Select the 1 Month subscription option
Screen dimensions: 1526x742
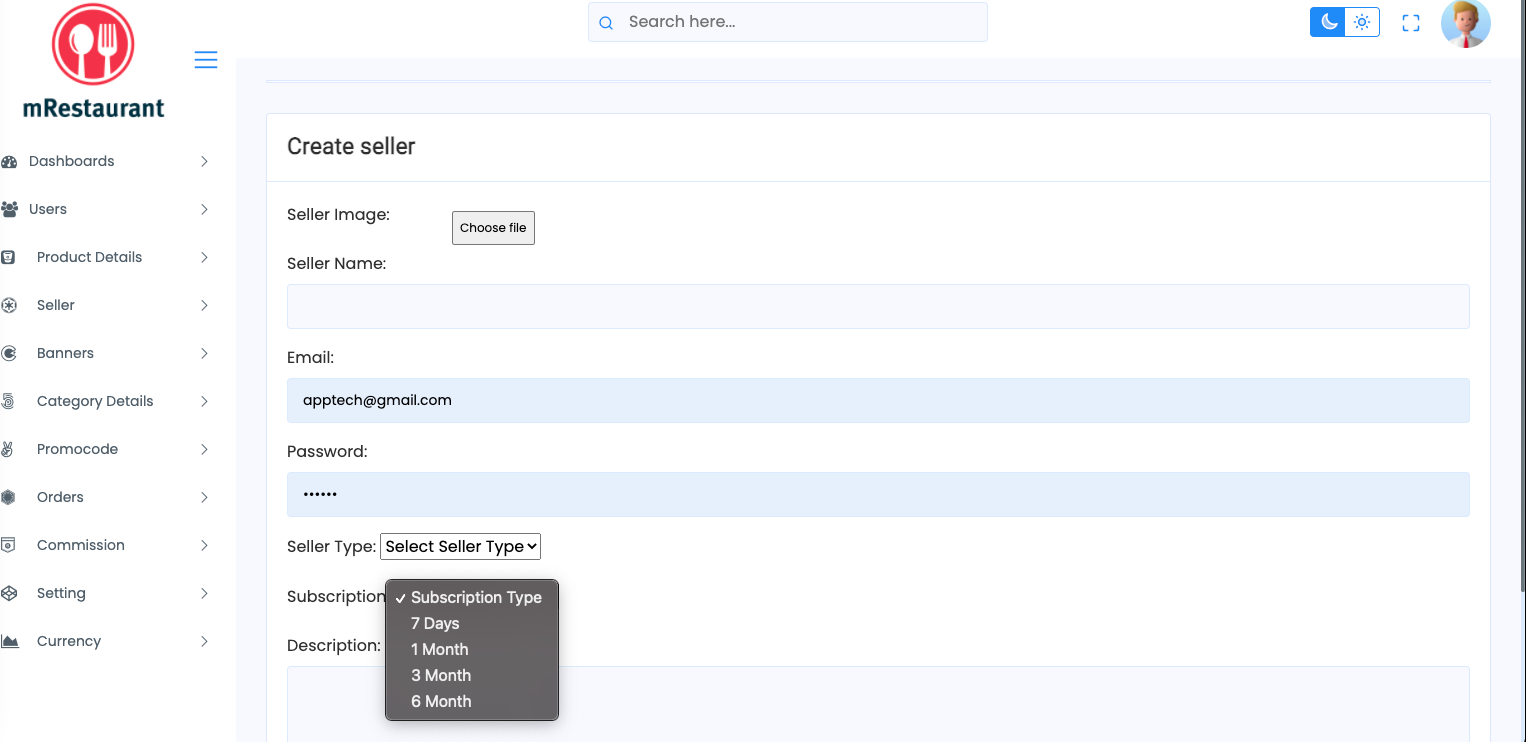472,649
